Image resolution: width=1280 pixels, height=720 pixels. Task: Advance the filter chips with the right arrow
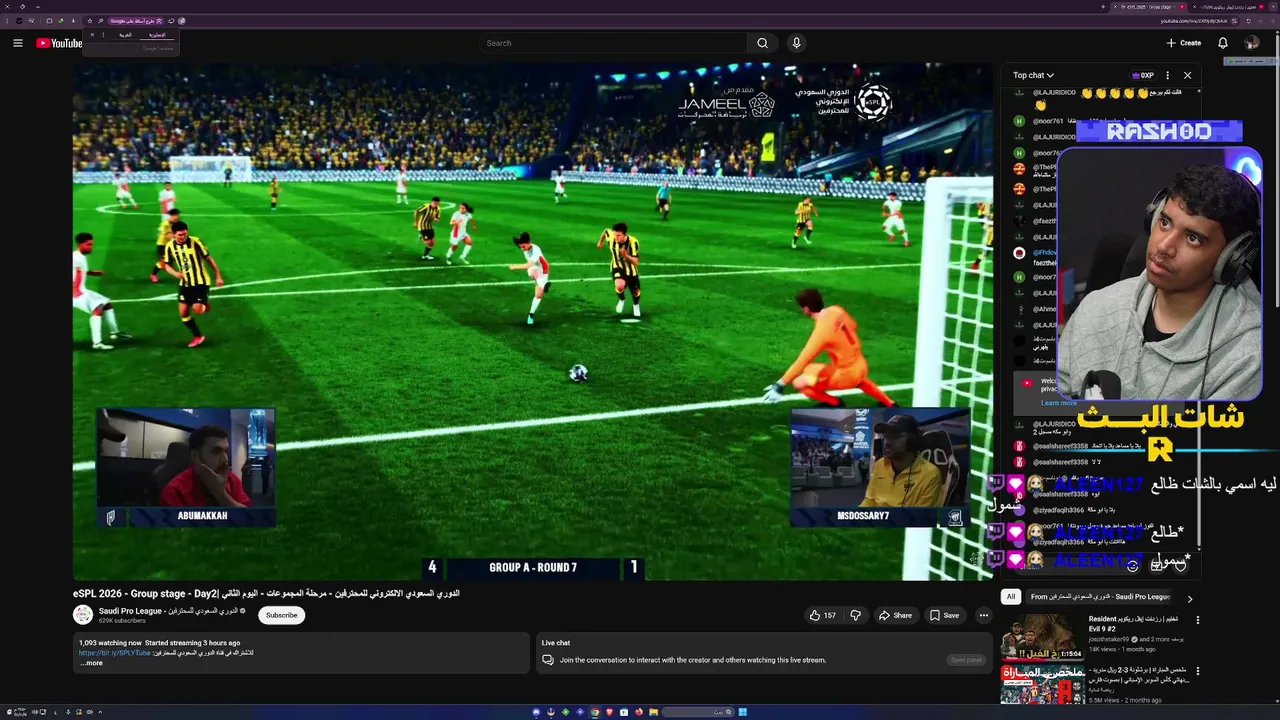pos(1189,598)
